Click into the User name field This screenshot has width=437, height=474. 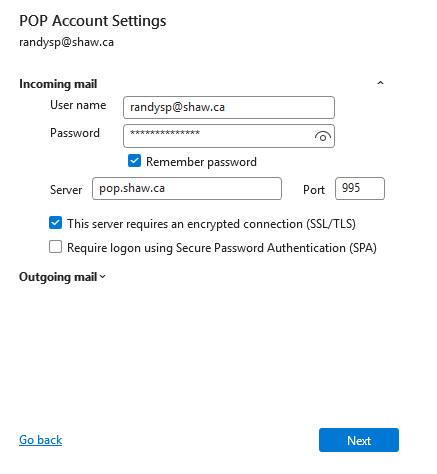click(x=229, y=107)
